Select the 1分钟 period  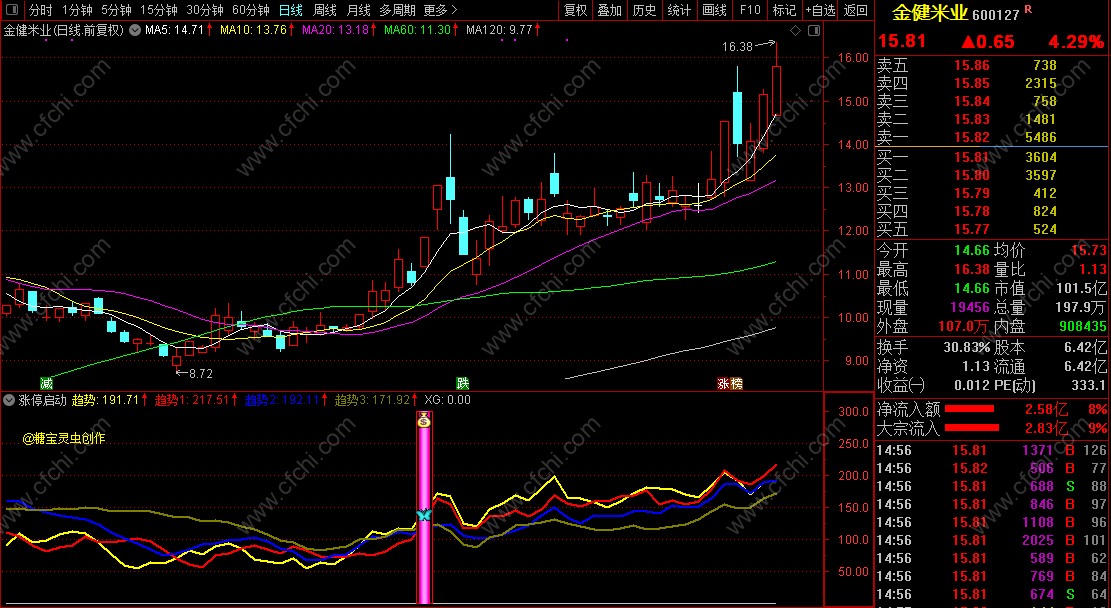[77, 10]
